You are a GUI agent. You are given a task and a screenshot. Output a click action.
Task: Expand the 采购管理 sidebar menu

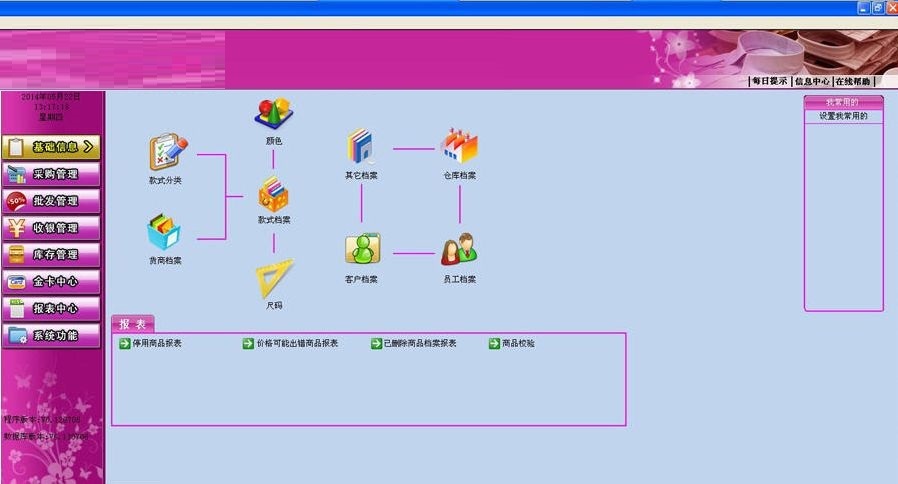[x=52, y=174]
